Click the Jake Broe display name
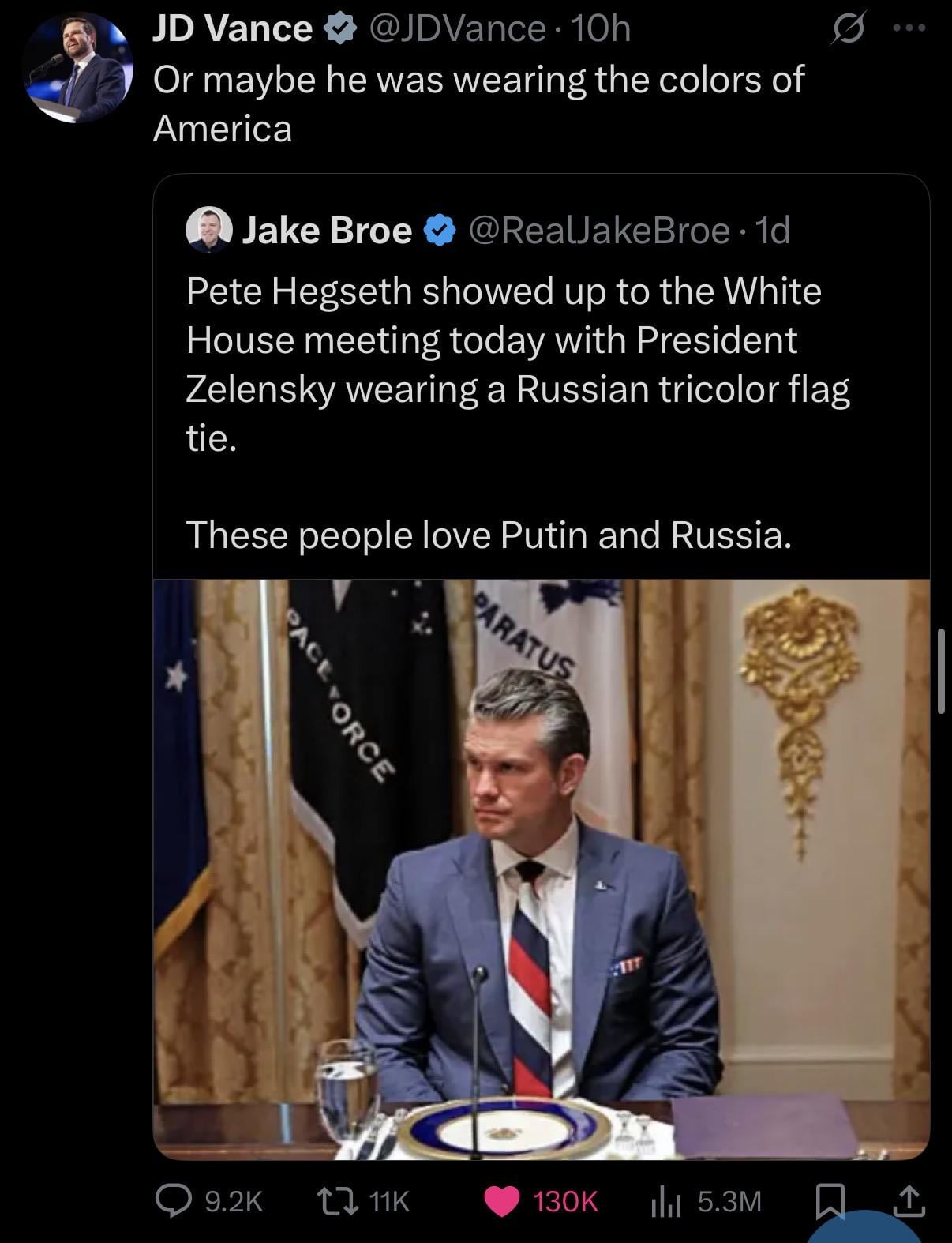Viewport: 952px width, 1243px height. click(326, 231)
